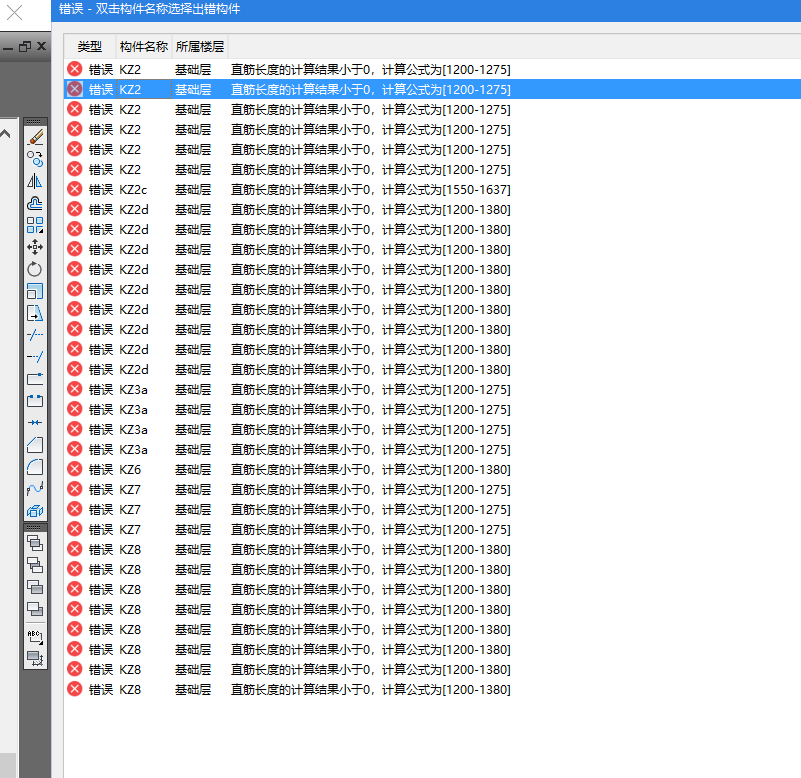Select the Erase tool

[35, 137]
